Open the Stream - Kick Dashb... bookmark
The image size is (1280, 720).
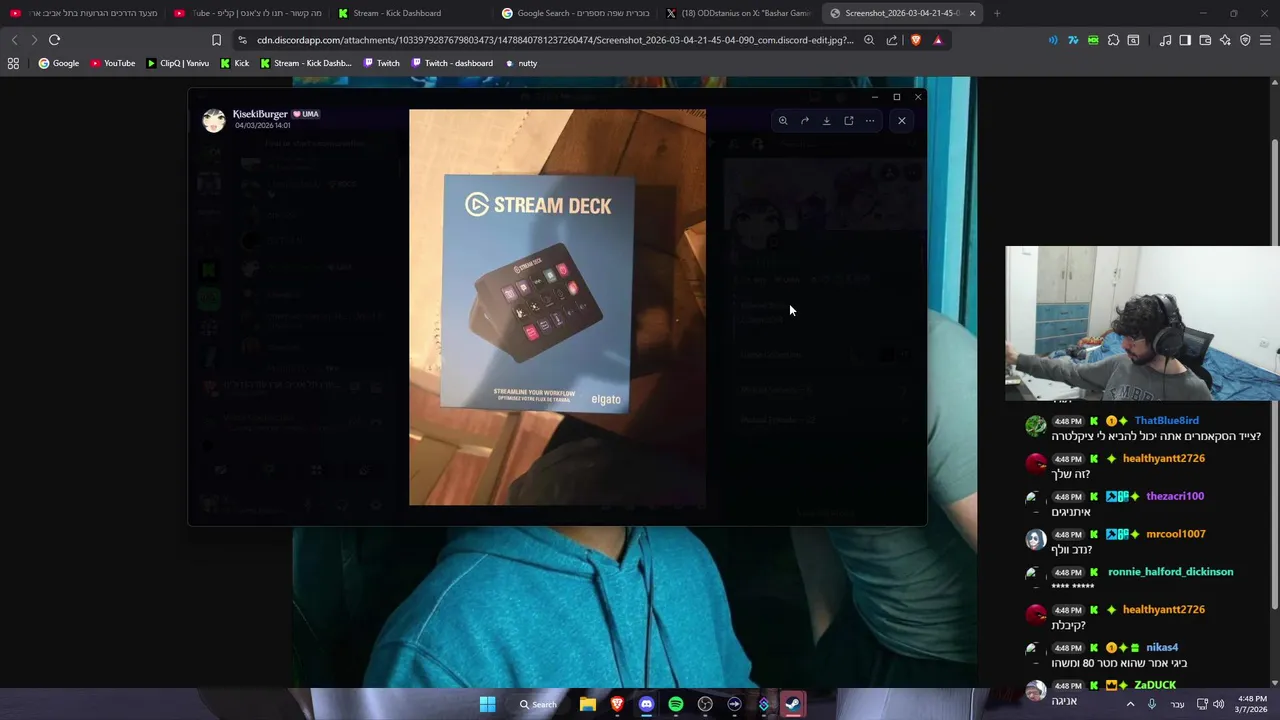(306, 63)
